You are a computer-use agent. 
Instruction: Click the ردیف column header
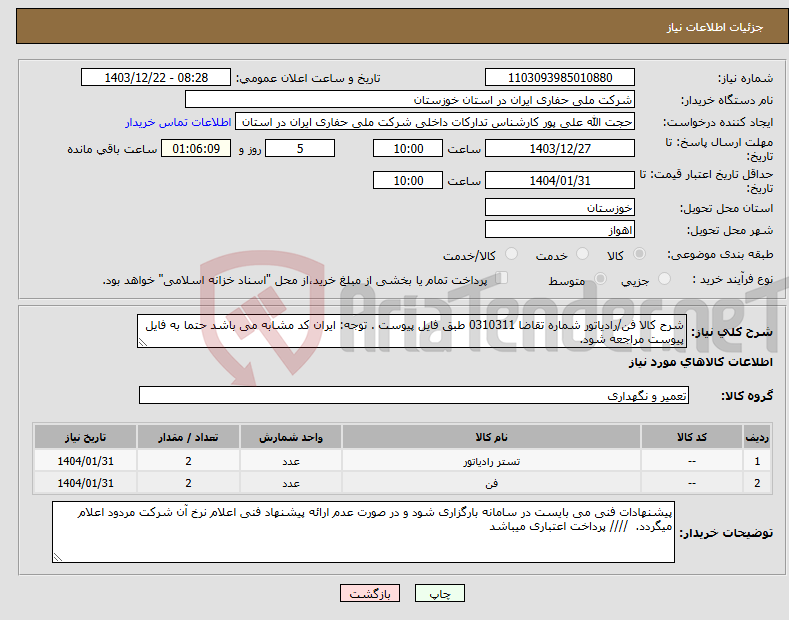coord(757,437)
